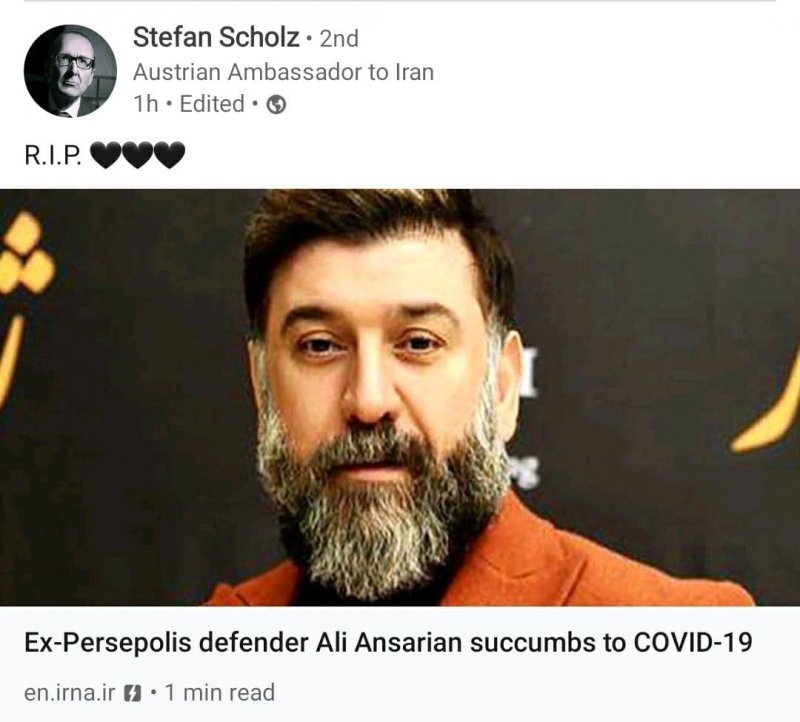Visit the en.irna.ir source link
The height and width of the screenshot is (722, 800).
[69, 693]
